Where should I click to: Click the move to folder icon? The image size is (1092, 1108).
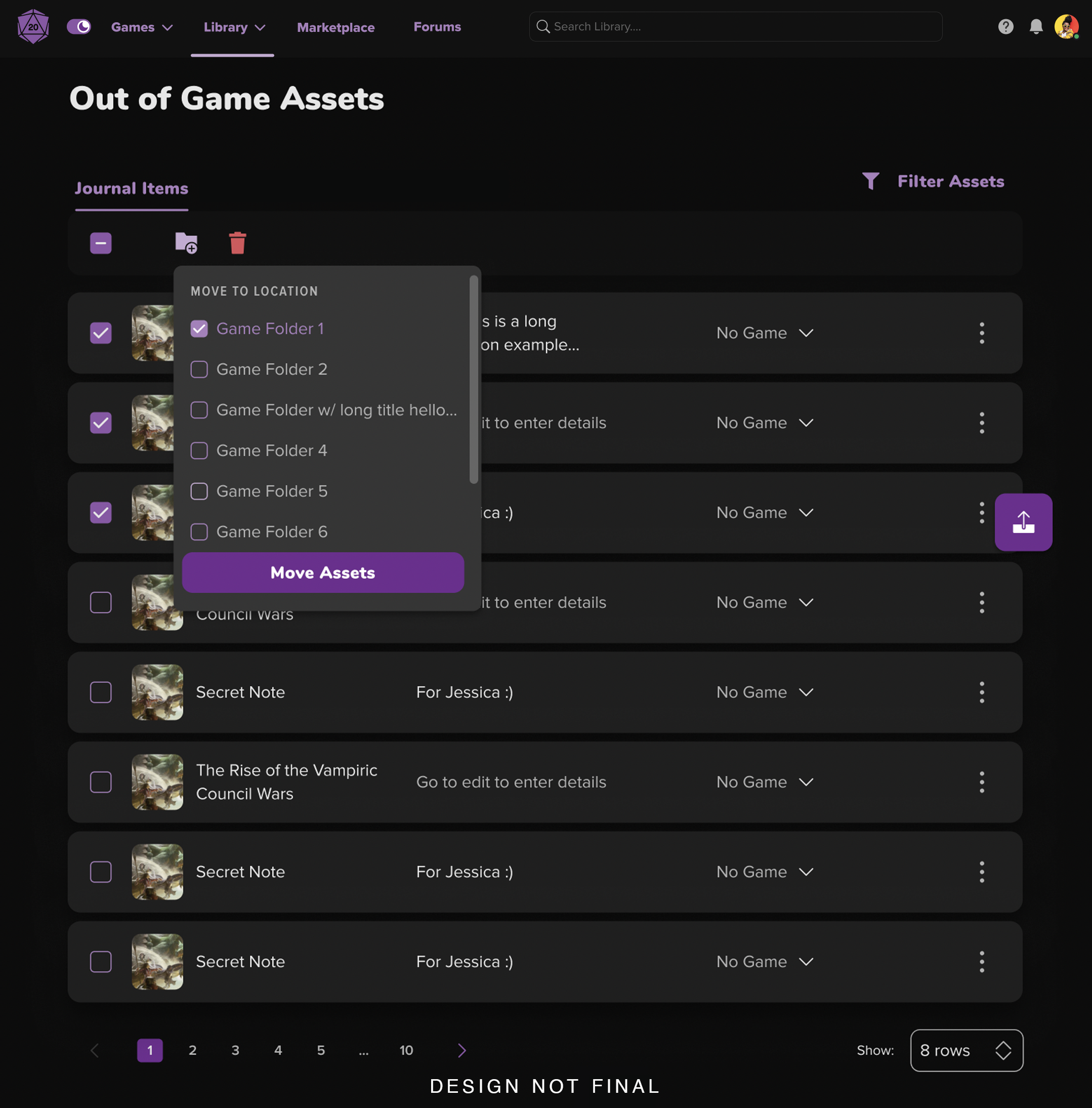(x=186, y=242)
